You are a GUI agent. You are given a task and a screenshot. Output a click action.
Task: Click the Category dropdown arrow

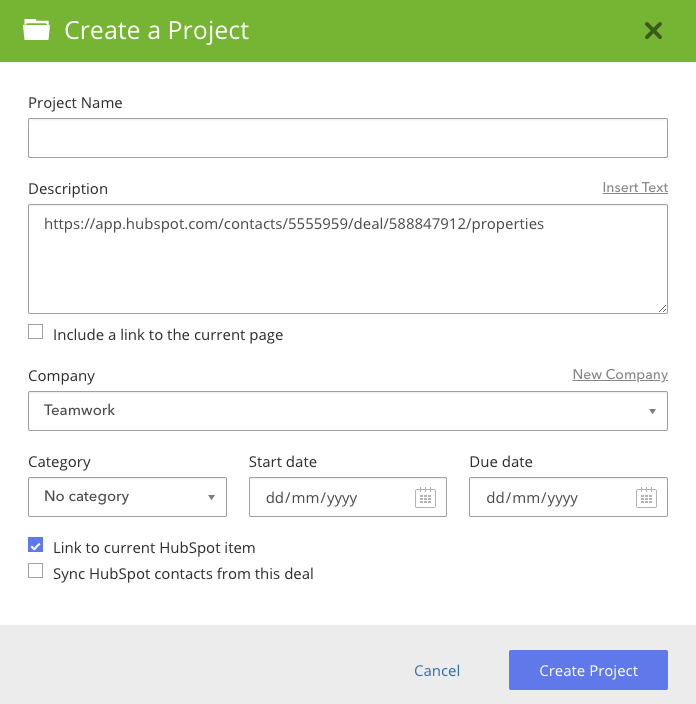click(211, 497)
